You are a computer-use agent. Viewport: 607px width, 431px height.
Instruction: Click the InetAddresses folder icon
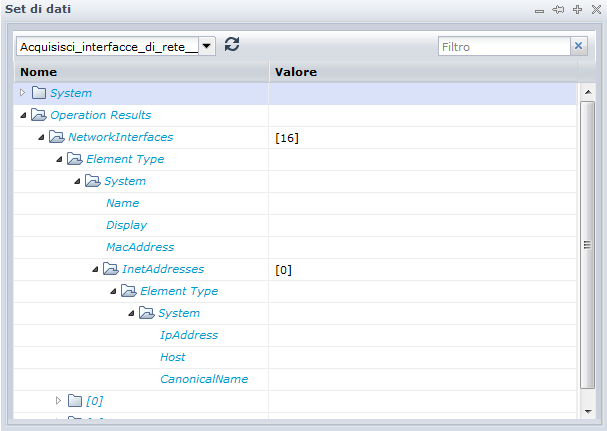click(110, 269)
